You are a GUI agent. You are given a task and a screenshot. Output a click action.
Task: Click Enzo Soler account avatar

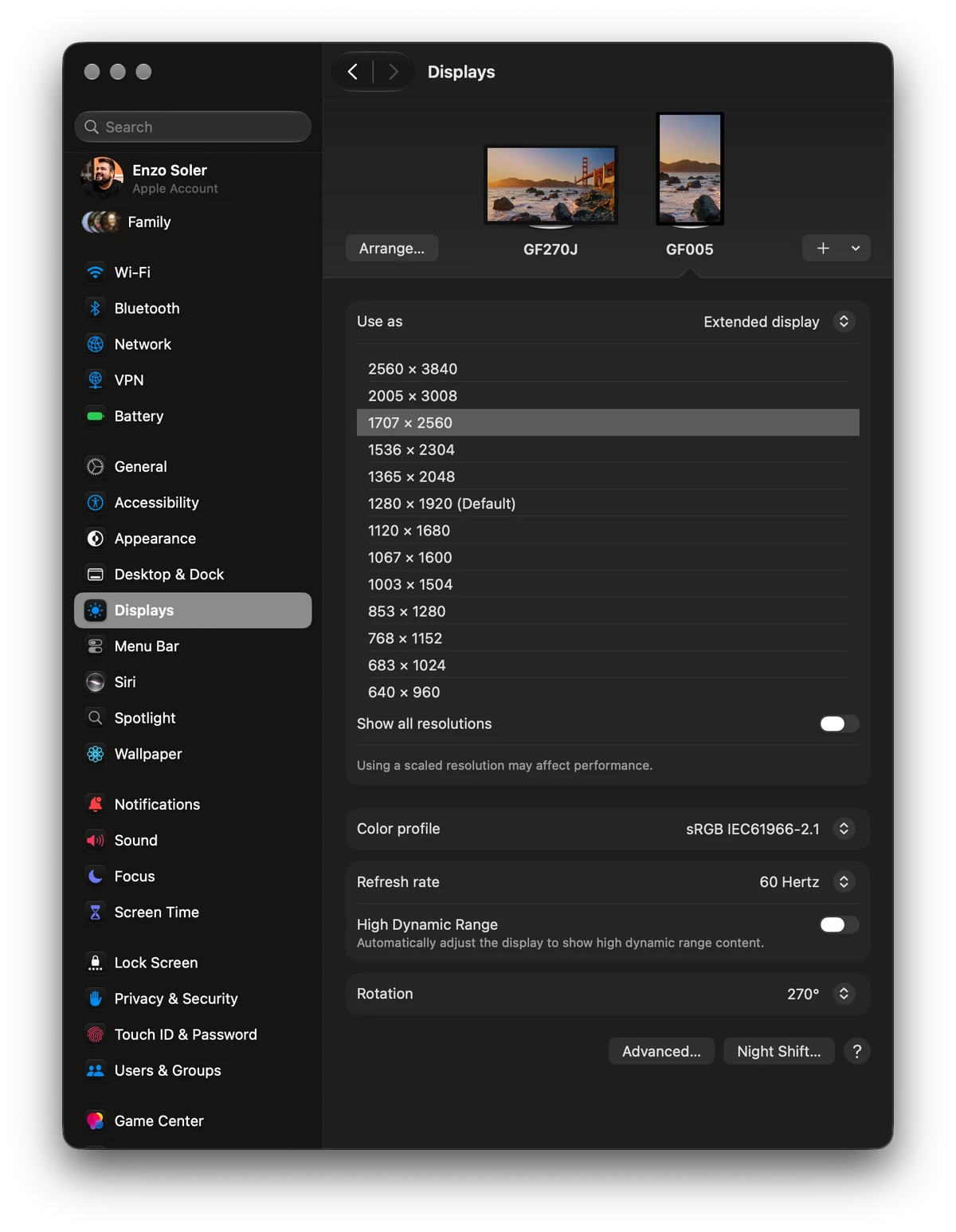102,178
